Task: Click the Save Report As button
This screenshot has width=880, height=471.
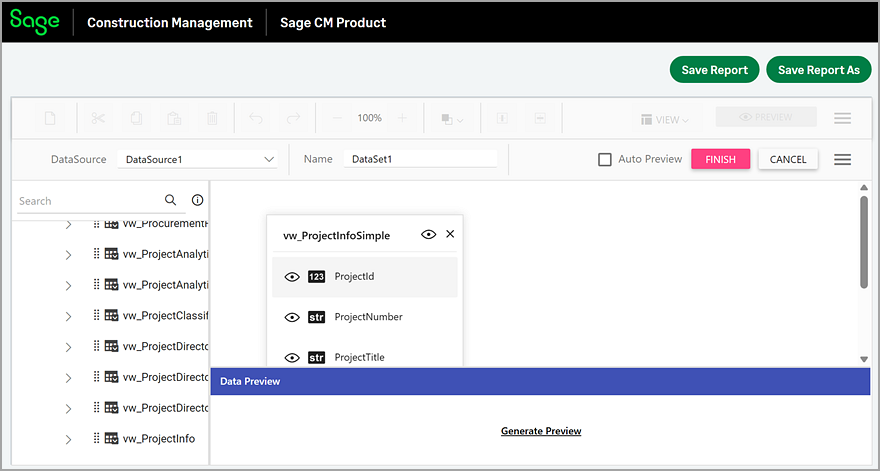Action: (x=818, y=70)
